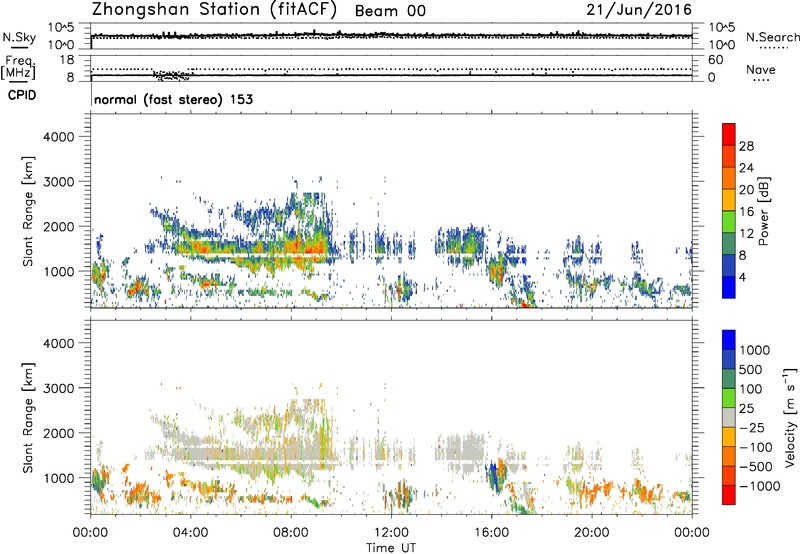Click the '3000' tick on power panel axis

coord(58,182)
